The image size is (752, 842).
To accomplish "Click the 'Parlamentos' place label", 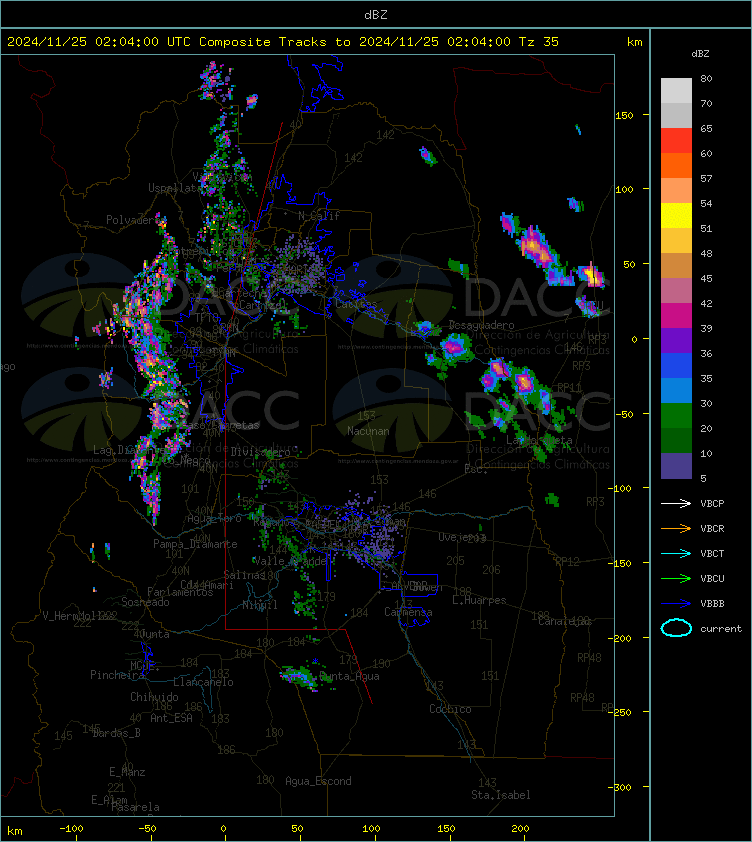I will (180, 592).
